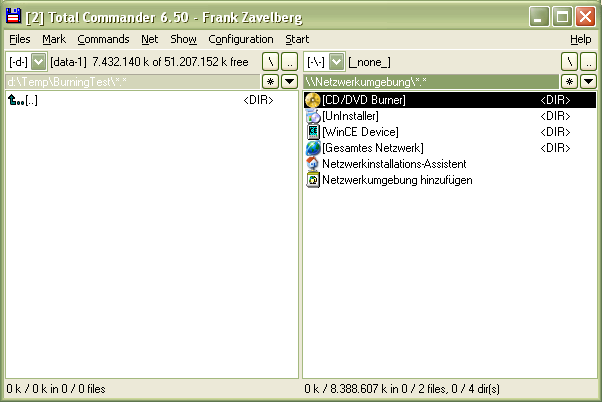Screen dimensions: 602x402
Task: Open the Files menu
Action: pyautogui.click(x=20, y=39)
